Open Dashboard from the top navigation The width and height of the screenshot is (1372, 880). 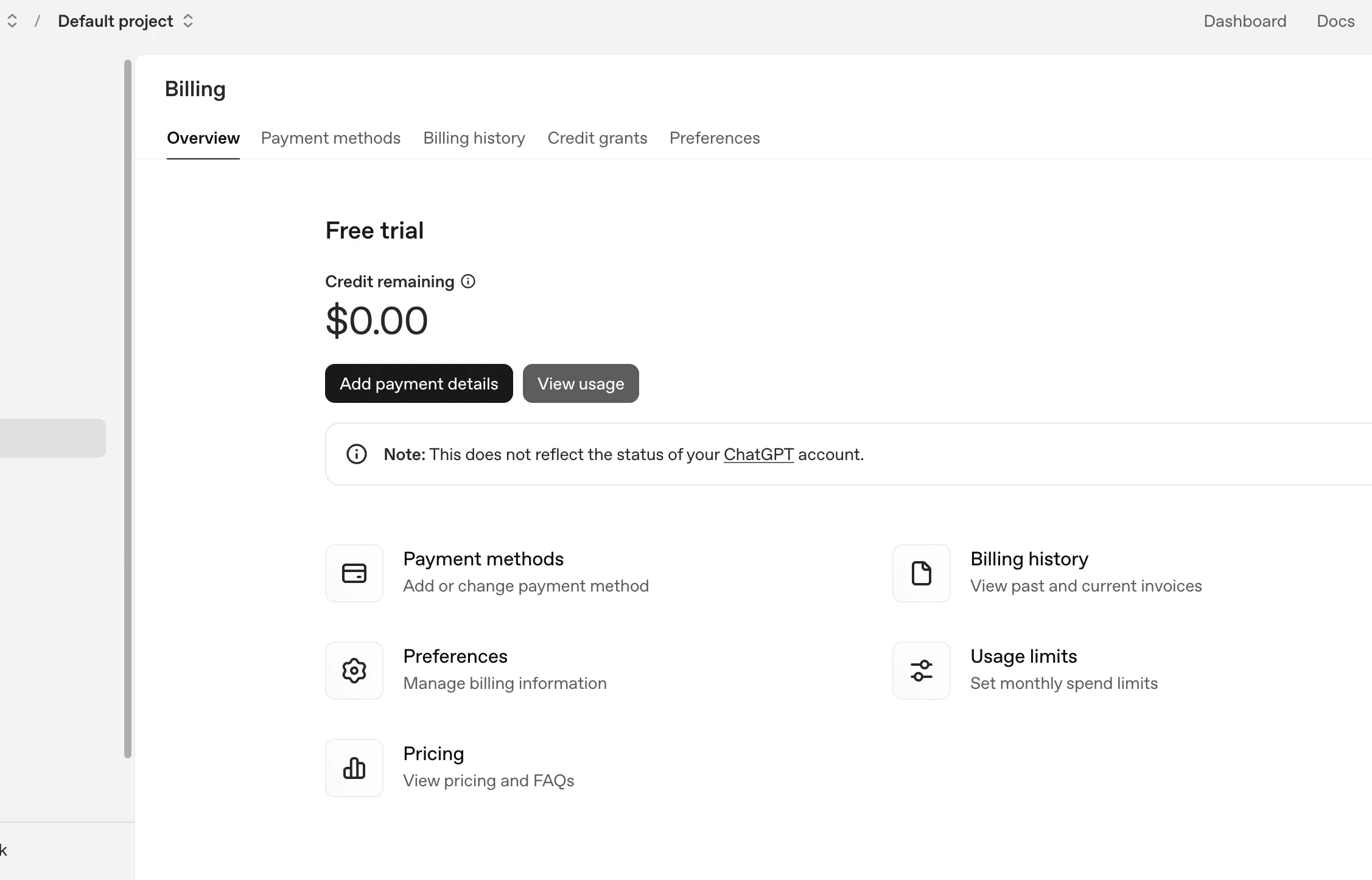pyautogui.click(x=1245, y=21)
